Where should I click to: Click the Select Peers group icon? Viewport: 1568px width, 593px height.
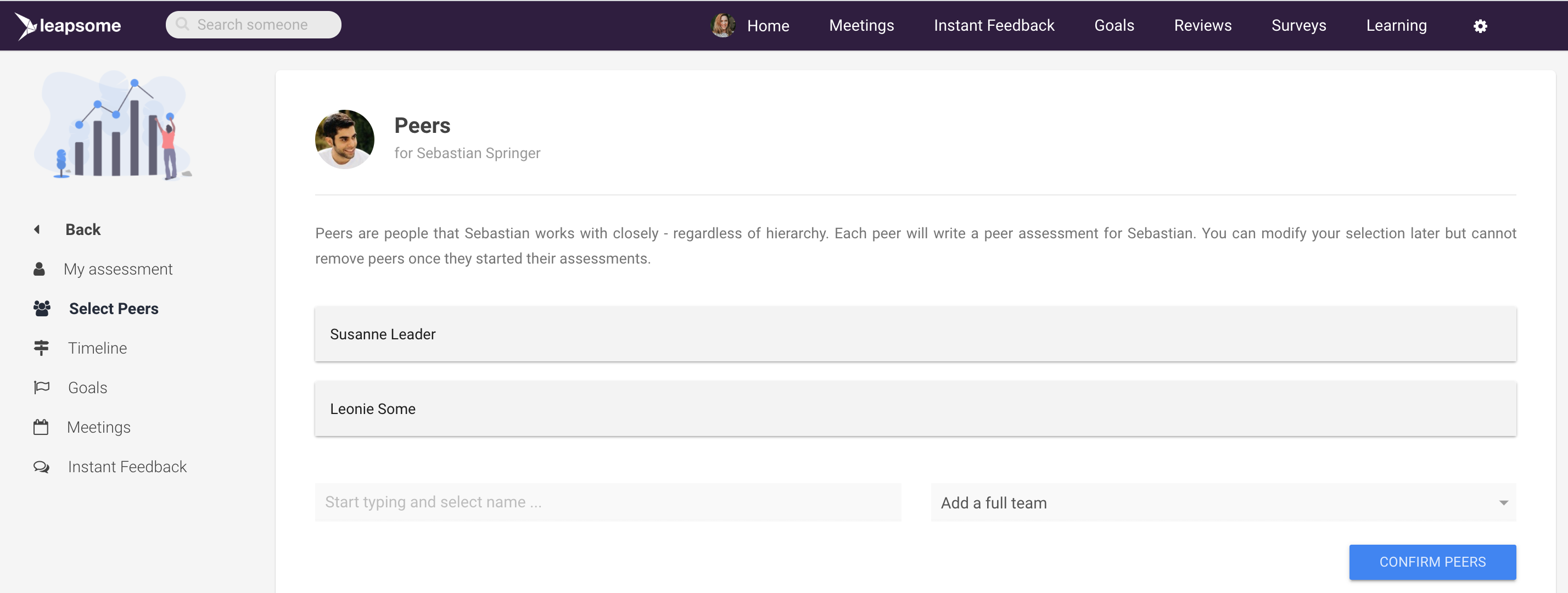click(x=42, y=309)
